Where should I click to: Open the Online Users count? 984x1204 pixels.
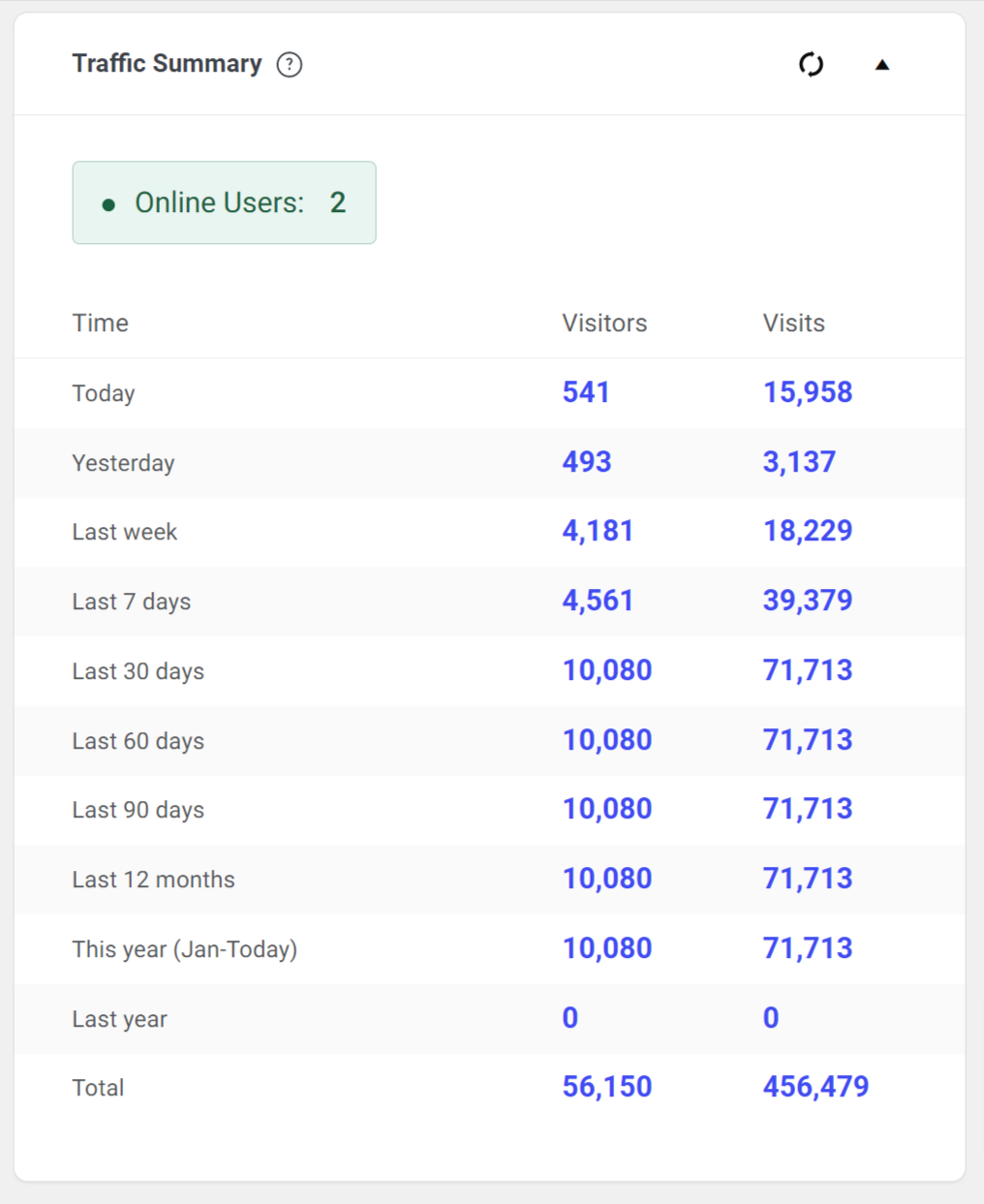[x=224, y=202]
